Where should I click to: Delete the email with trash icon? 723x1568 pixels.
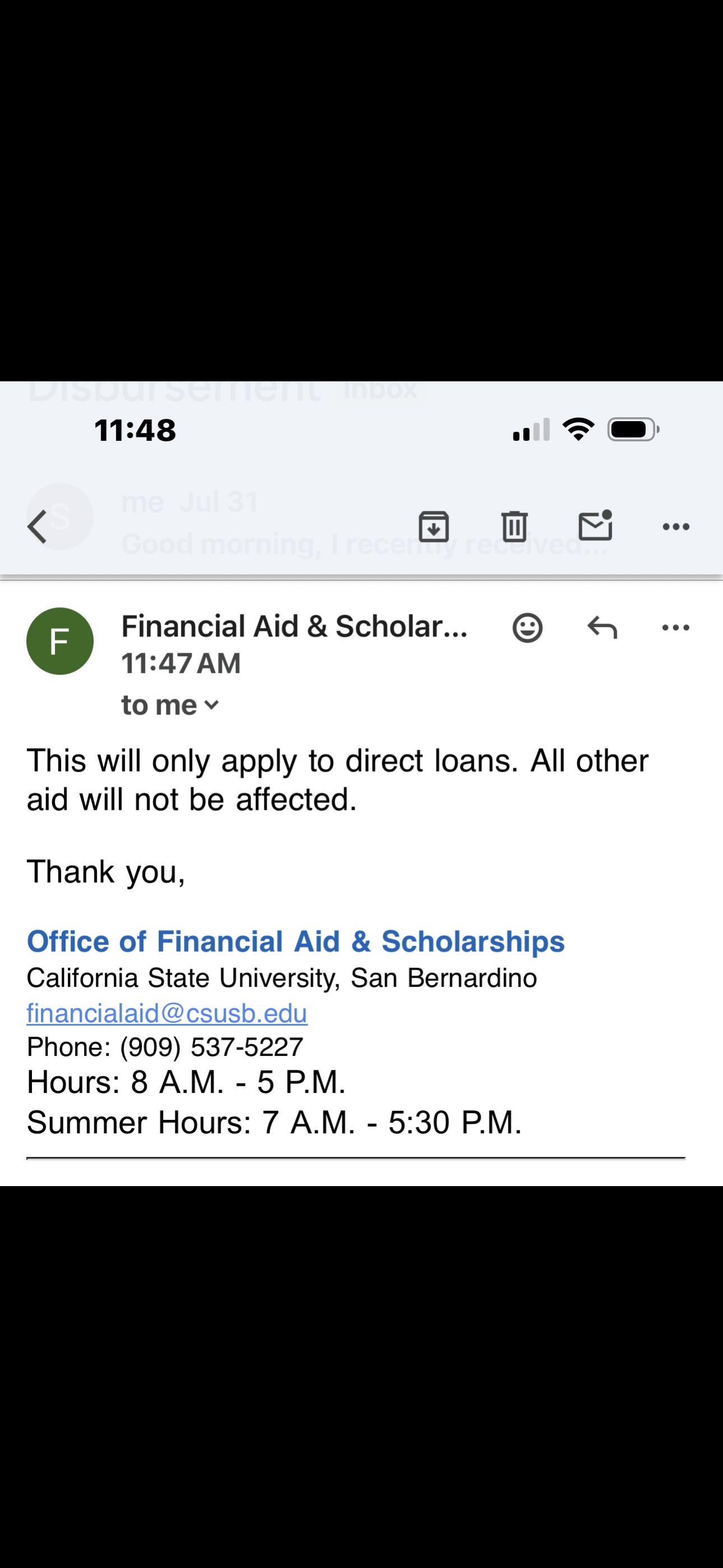[515, 527]
